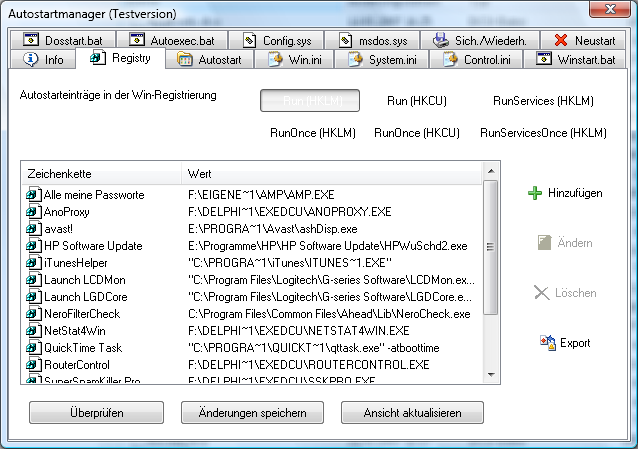Open the Autostart tab
Screen dimensions: 638x449
pos(209,60)
